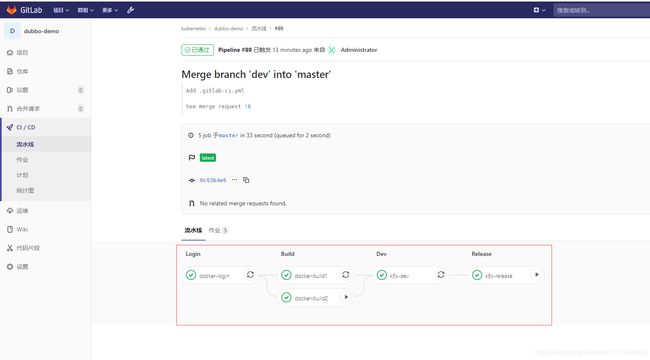The image size is (650, 360).
Task: Switch to Jobs (作业) 5 tab
Action: pos(218,230)
